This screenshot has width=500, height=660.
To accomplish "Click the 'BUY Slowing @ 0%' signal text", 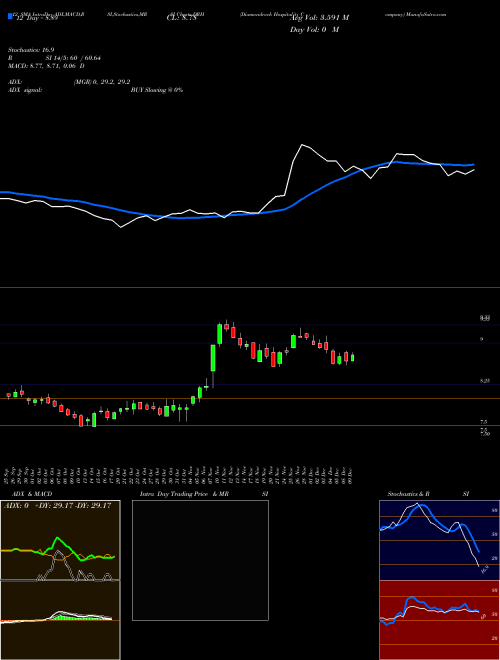I will [x=157, y=90].
